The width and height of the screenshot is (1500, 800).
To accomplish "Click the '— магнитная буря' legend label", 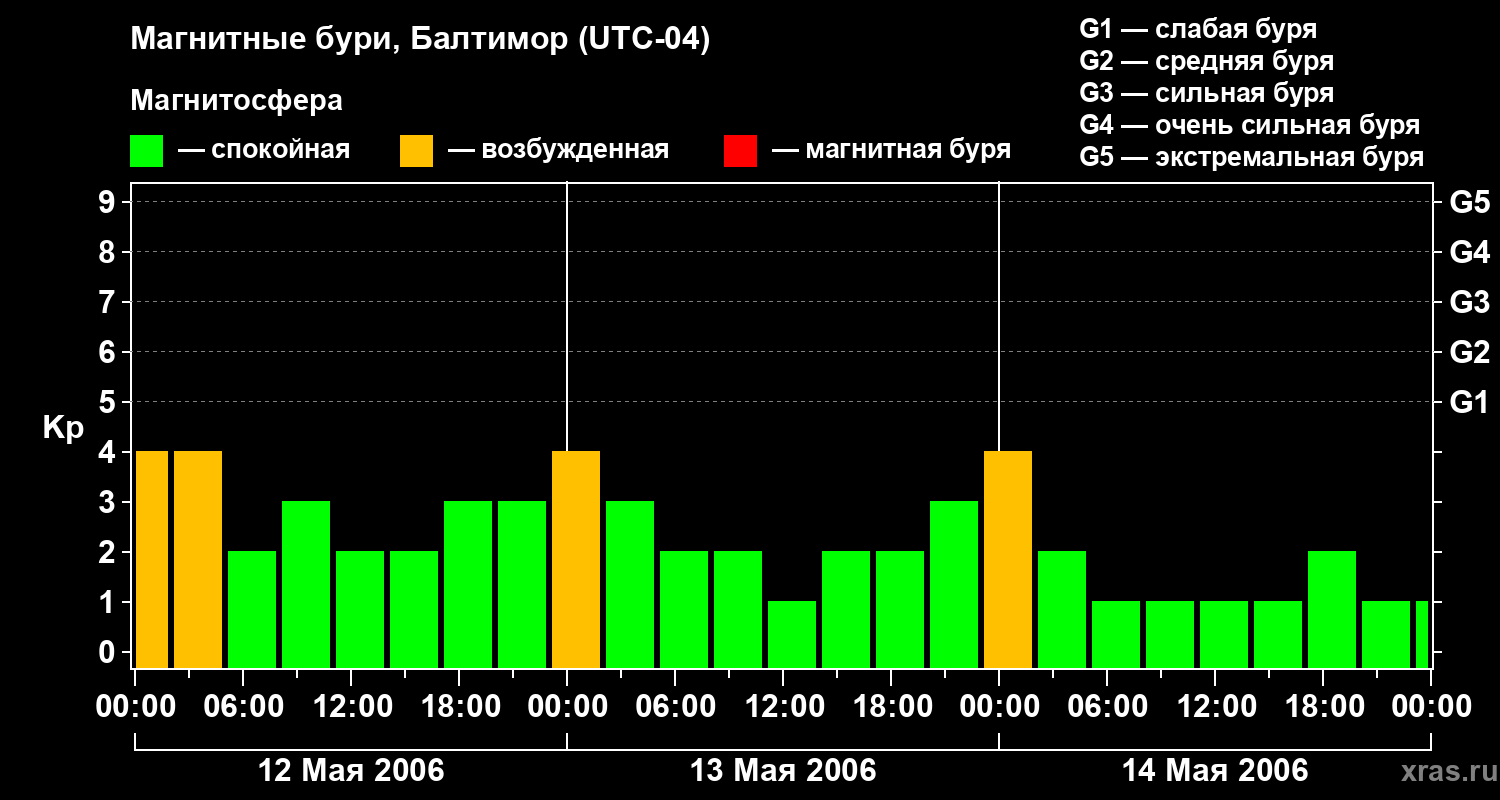I will 891,150.
